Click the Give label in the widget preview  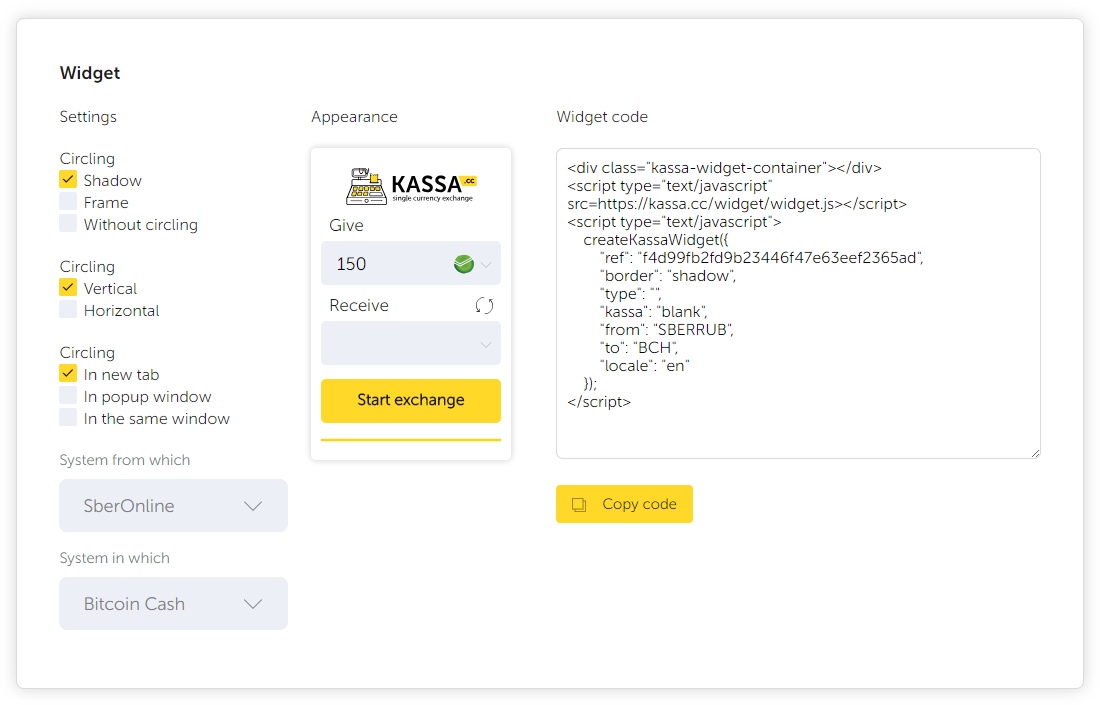click(347, 226)
